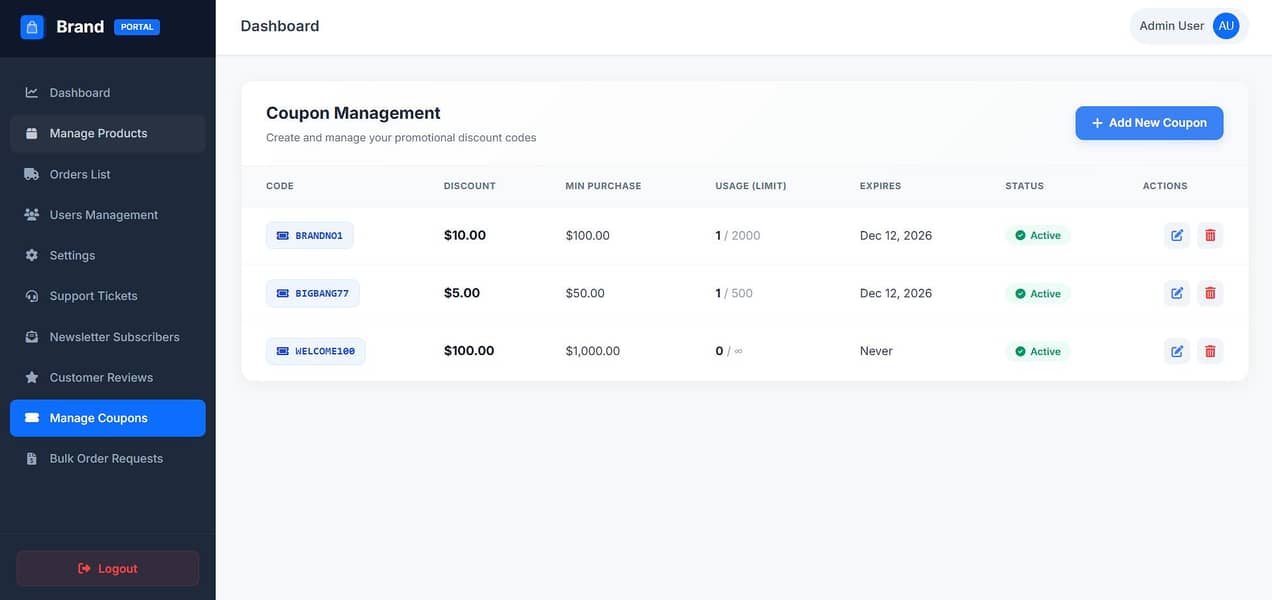Click the $10.00 discount value
Screen dimensions: 1272x600
coord(465,235)
